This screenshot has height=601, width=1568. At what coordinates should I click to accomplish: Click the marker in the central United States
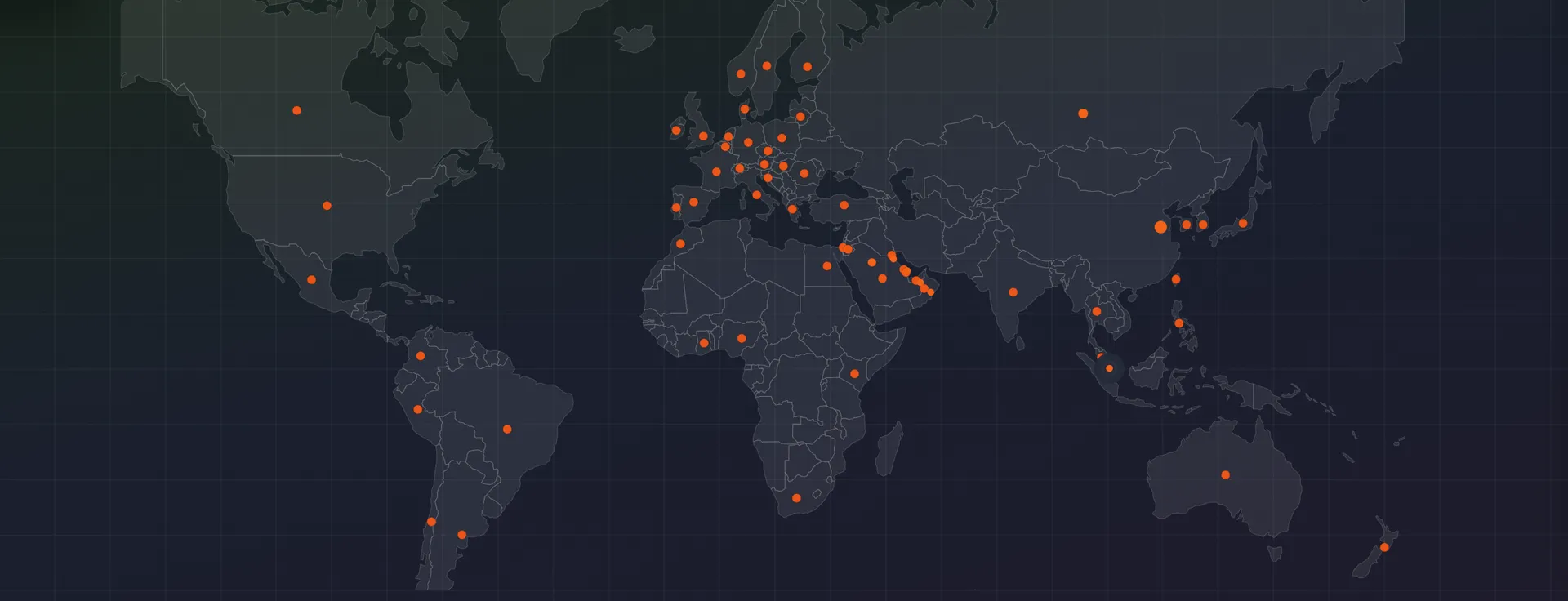[327, 206]
